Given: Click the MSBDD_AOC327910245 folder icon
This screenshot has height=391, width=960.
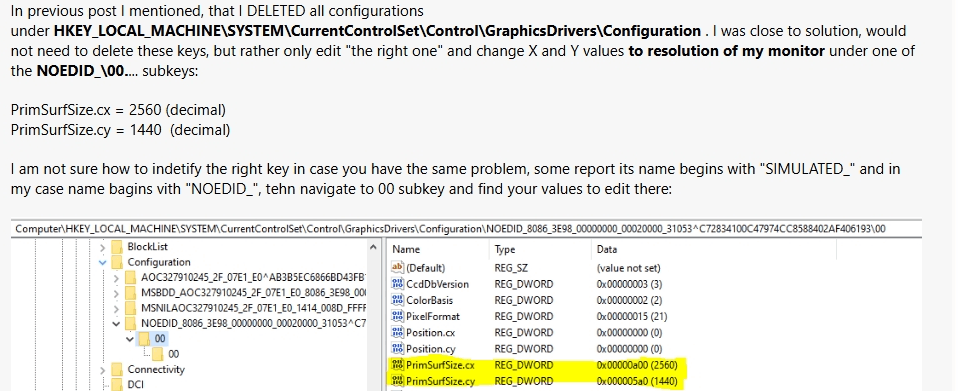Looking at the screenshot, I should (x=130, y=292).
